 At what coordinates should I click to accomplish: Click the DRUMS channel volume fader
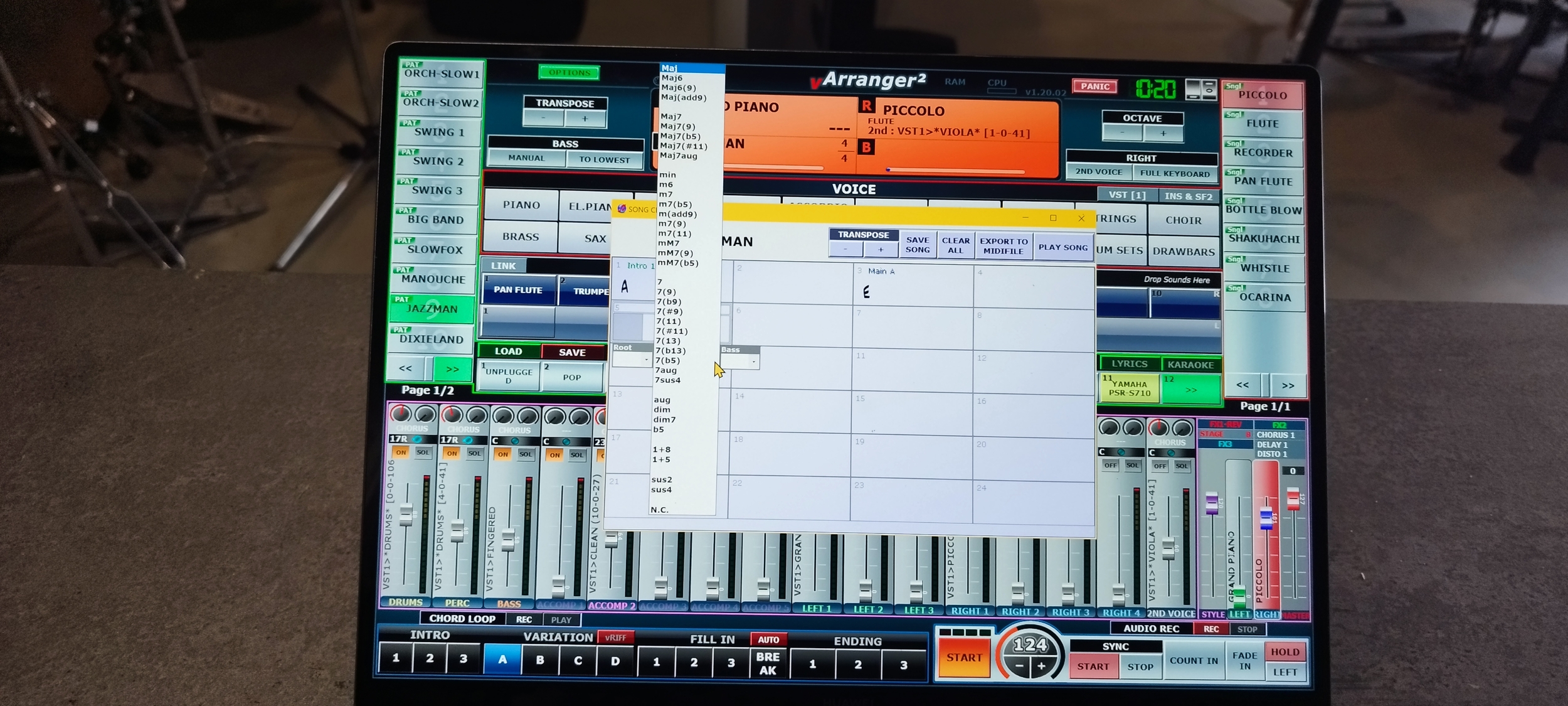coord(406,515)
